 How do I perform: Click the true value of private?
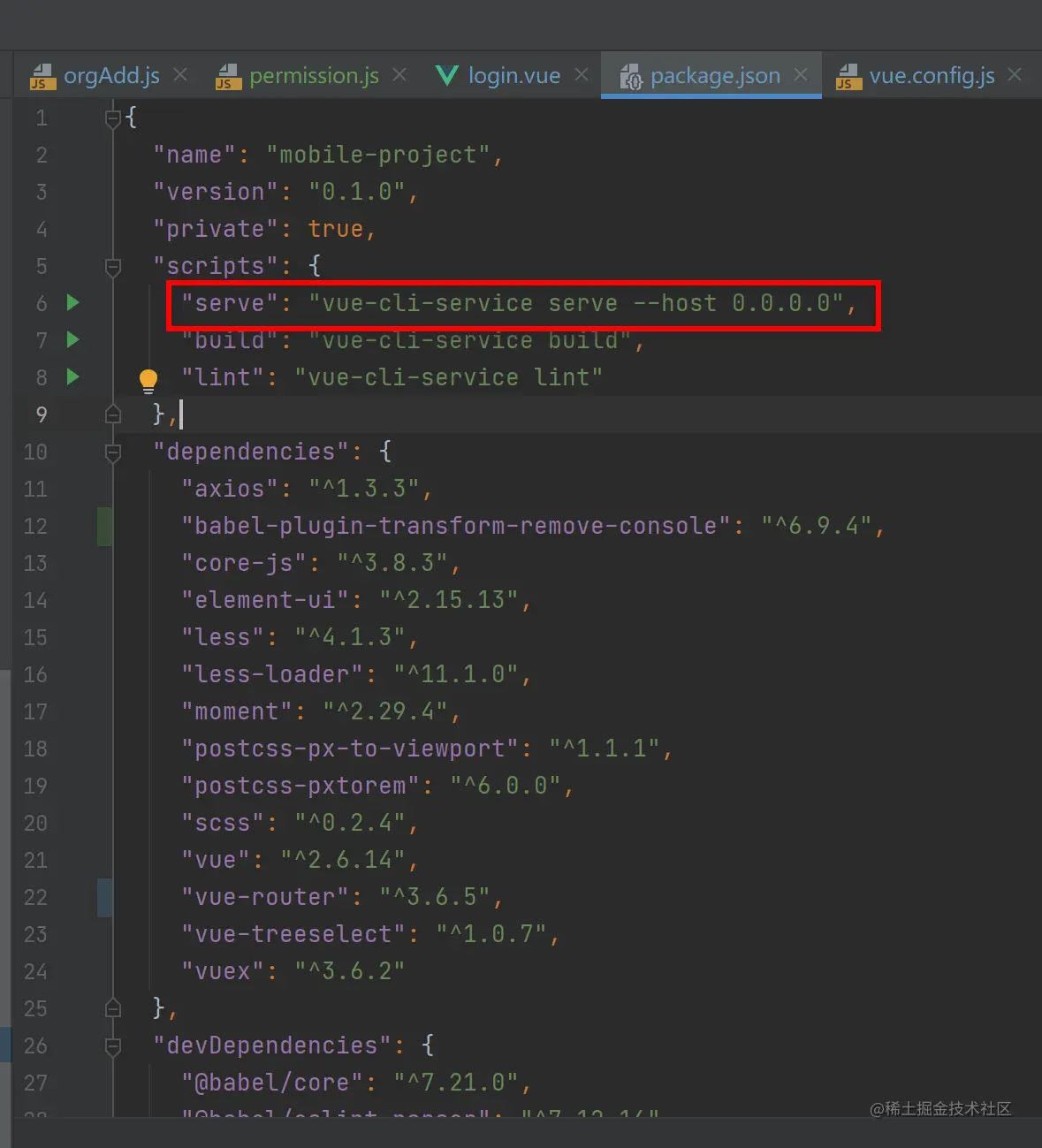(336, 230)
